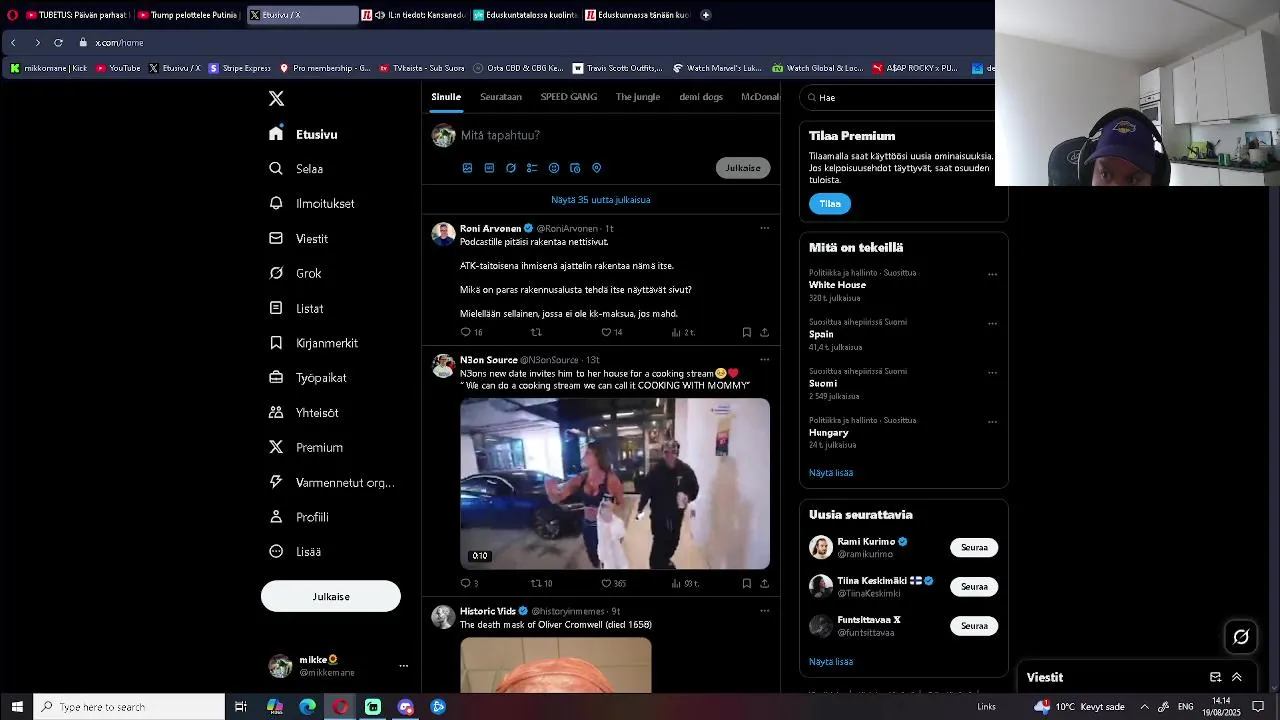Open Listat in sidebar
This screenshot has width=1280, height=720.
tap(296, 308)
